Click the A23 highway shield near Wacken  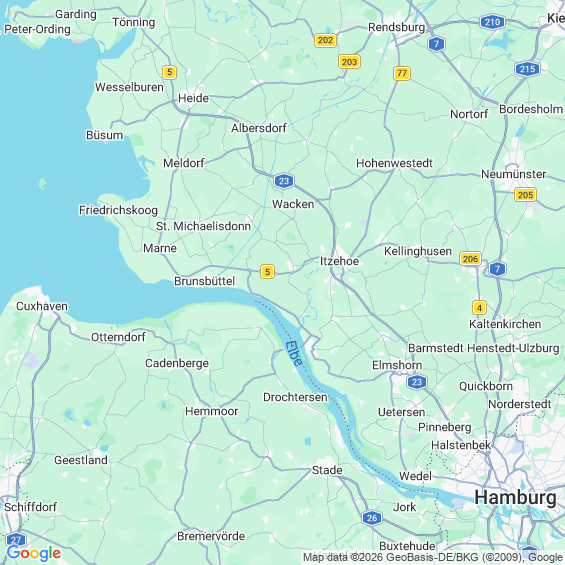click(x=284, y=181)
